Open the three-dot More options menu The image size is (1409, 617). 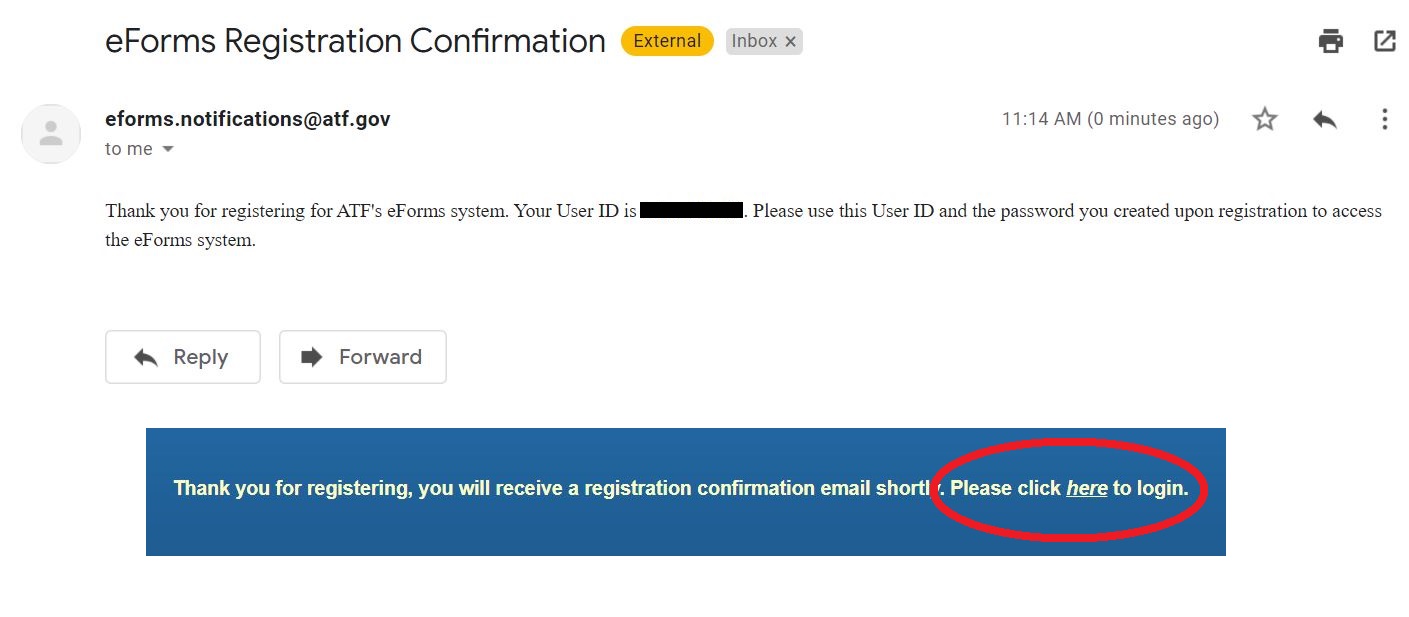[1384, 120]
